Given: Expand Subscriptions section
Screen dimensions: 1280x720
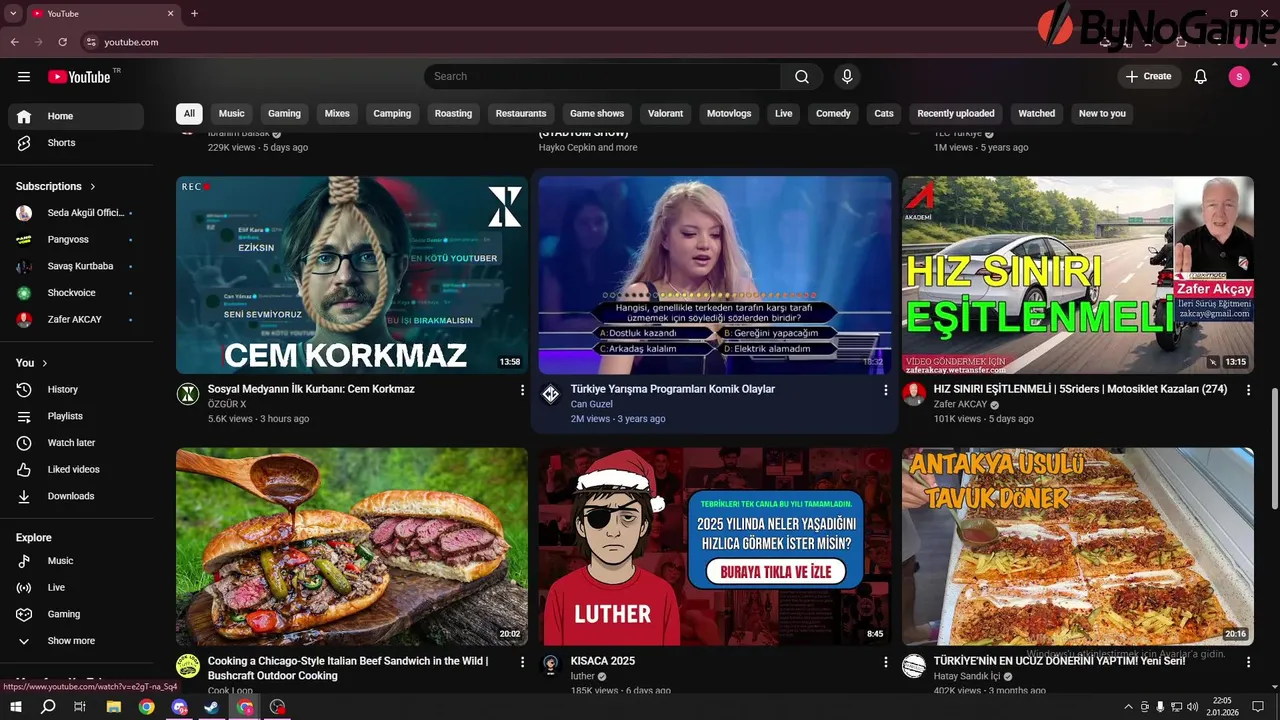Looking at the screenshot, I should coord(56,186).
